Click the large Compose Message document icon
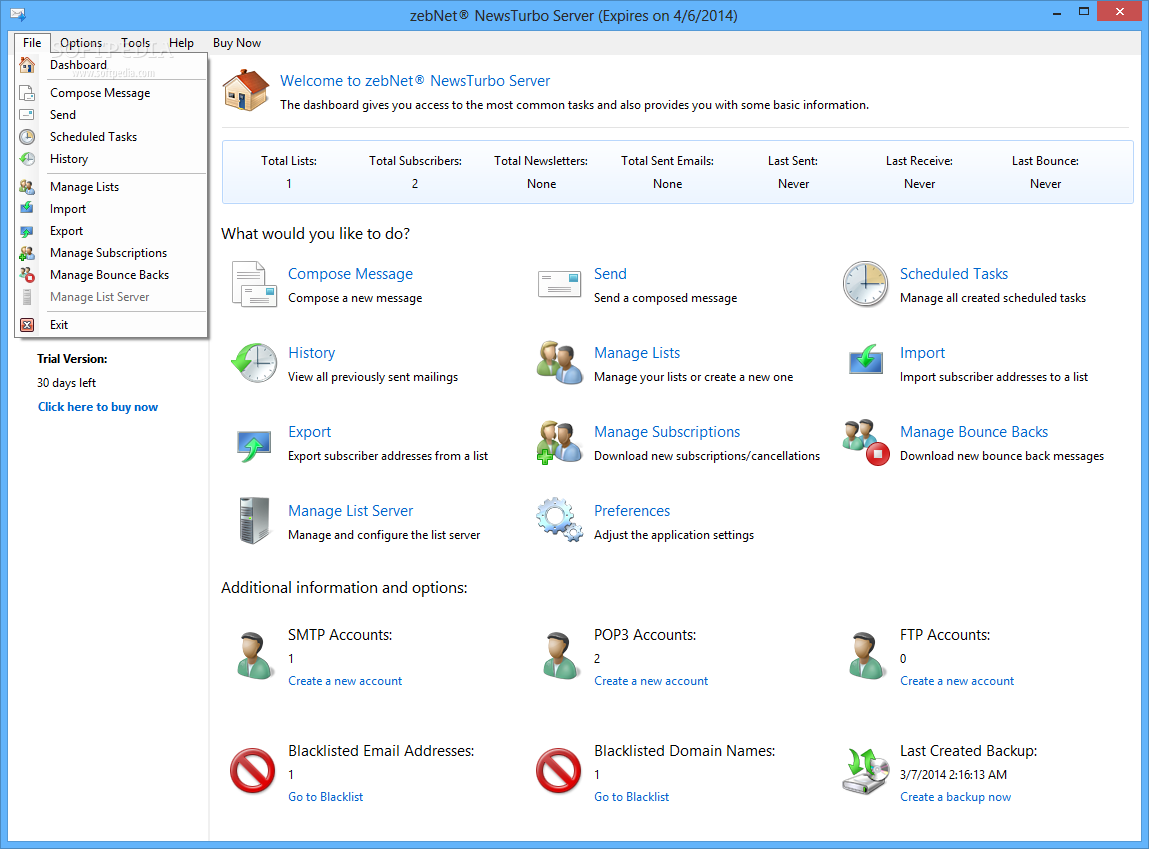 (254, 284)
